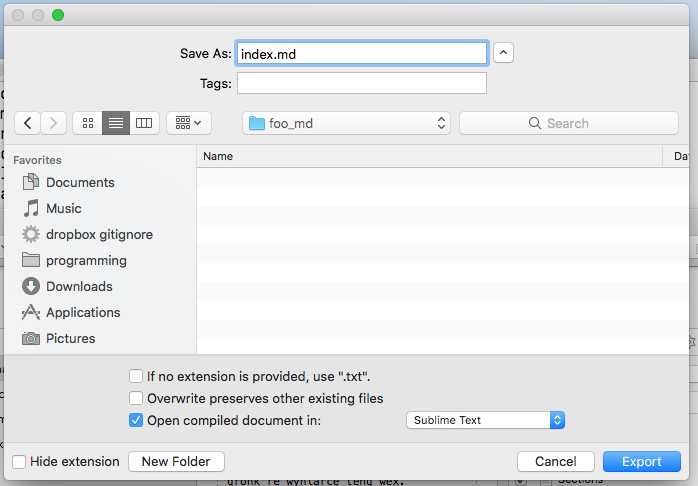This screenshot has height=486, width=698.
Task: Open the Sublime Text application dropdown
Action: pyautogui.click(x=486, y=420)
